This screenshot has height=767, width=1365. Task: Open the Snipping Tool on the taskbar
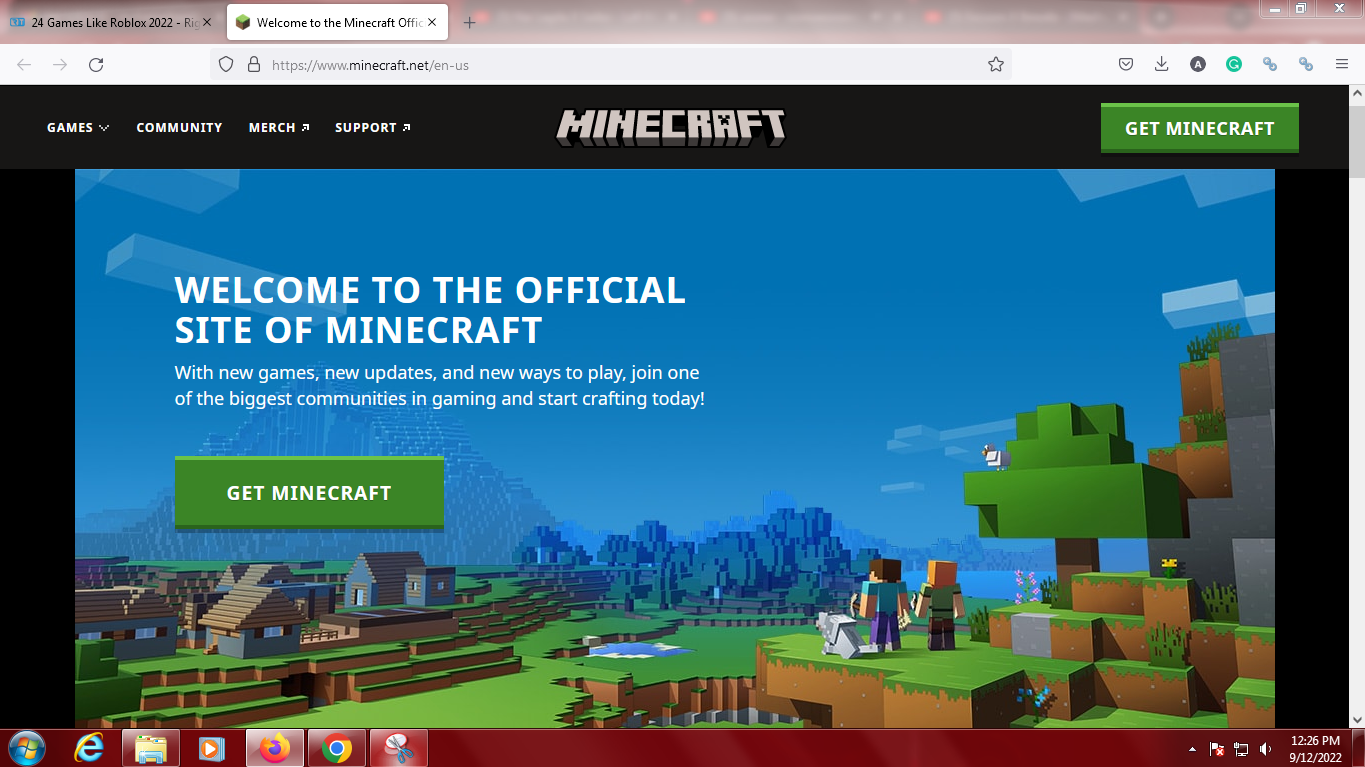[399, 748]
